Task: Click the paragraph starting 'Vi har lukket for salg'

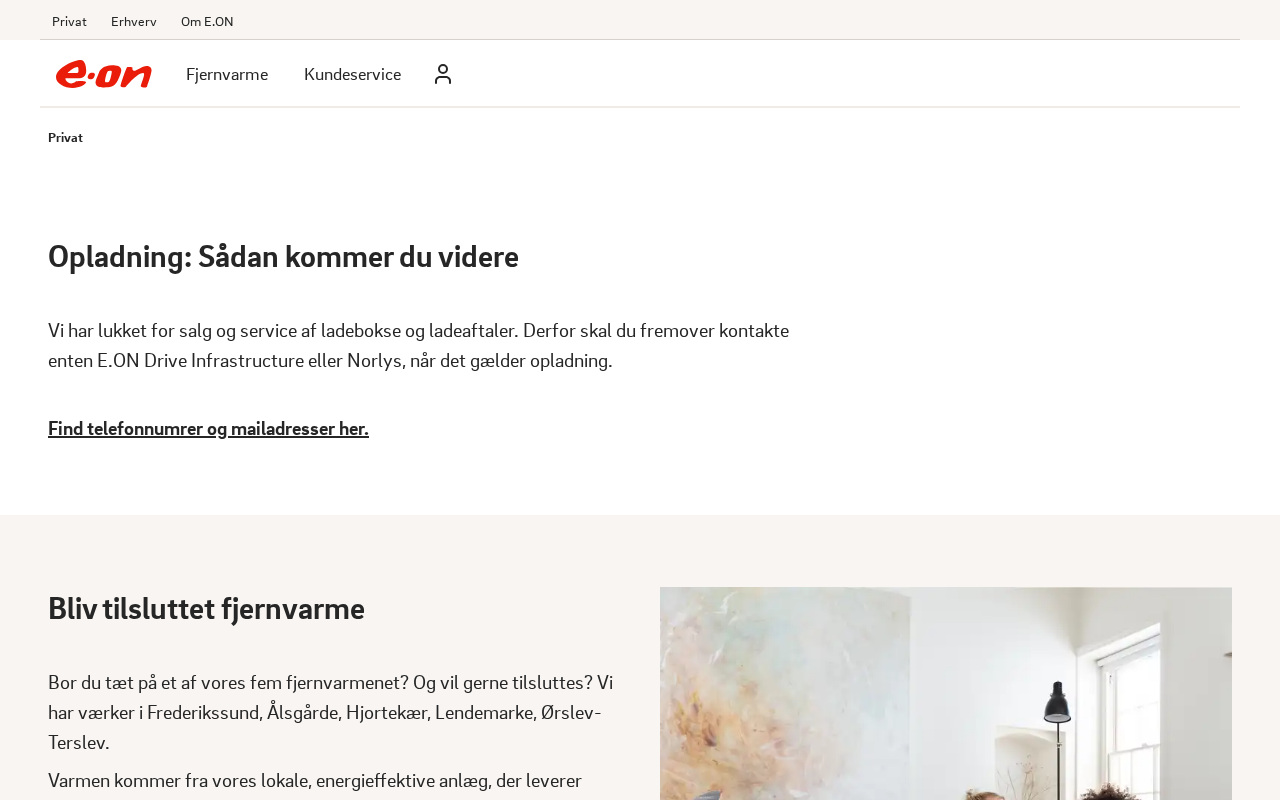Action: 418,346
